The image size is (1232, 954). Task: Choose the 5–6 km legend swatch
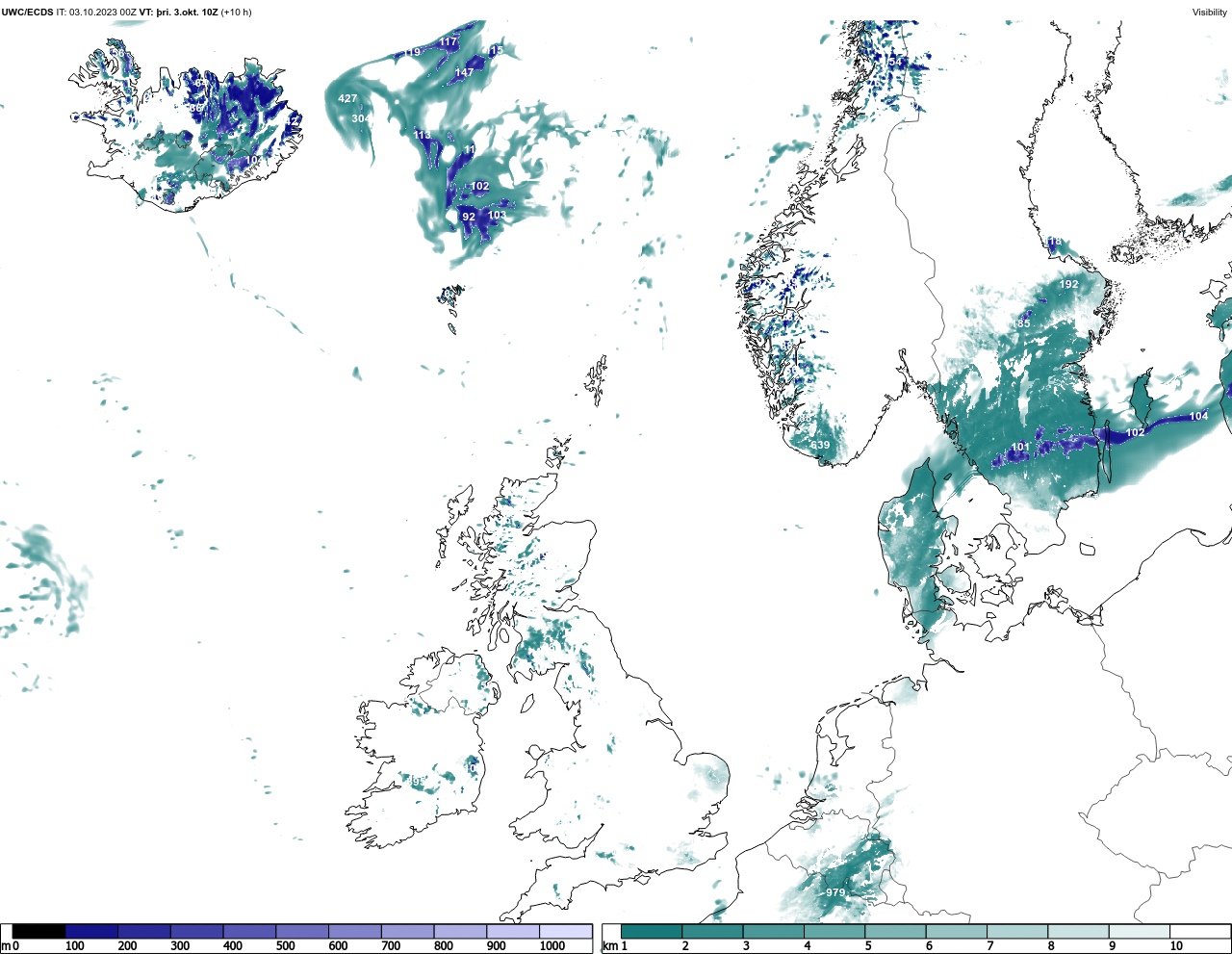(895, 931)
